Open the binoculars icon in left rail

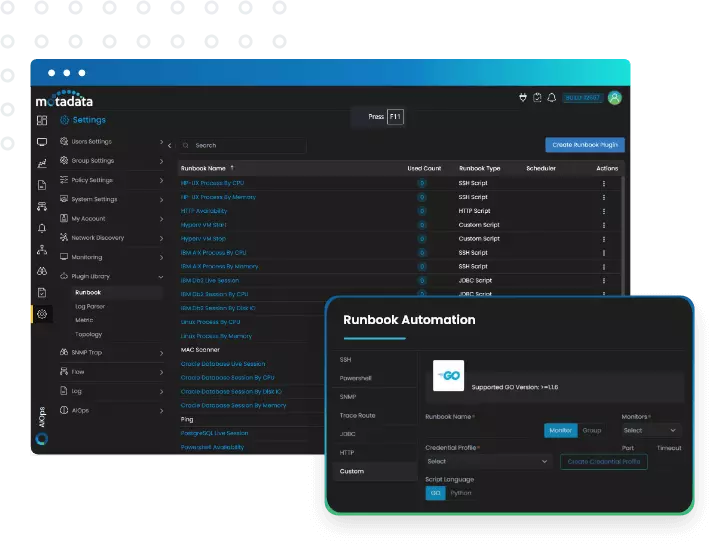click(x=42, y=271)
